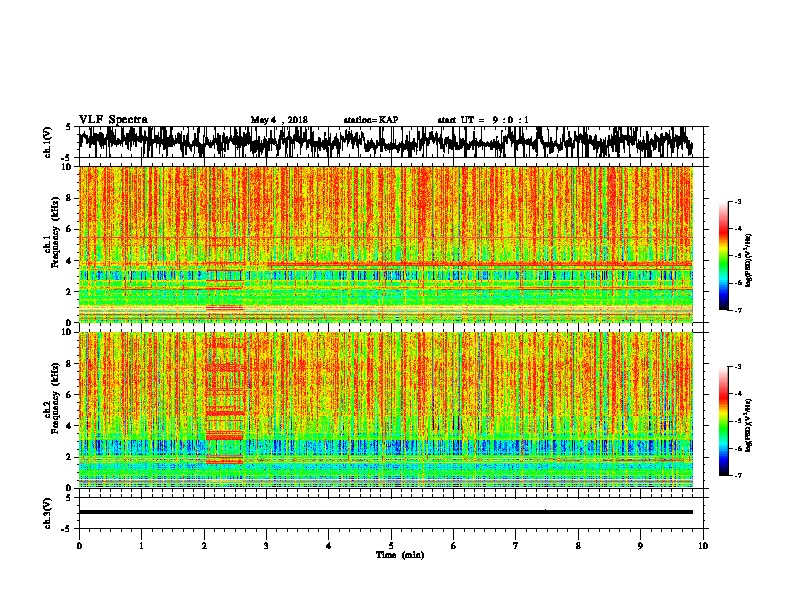Click the "ch.1(V)" waveform axis label
This screenshot has width=792, height=612.
pos(48,142)
